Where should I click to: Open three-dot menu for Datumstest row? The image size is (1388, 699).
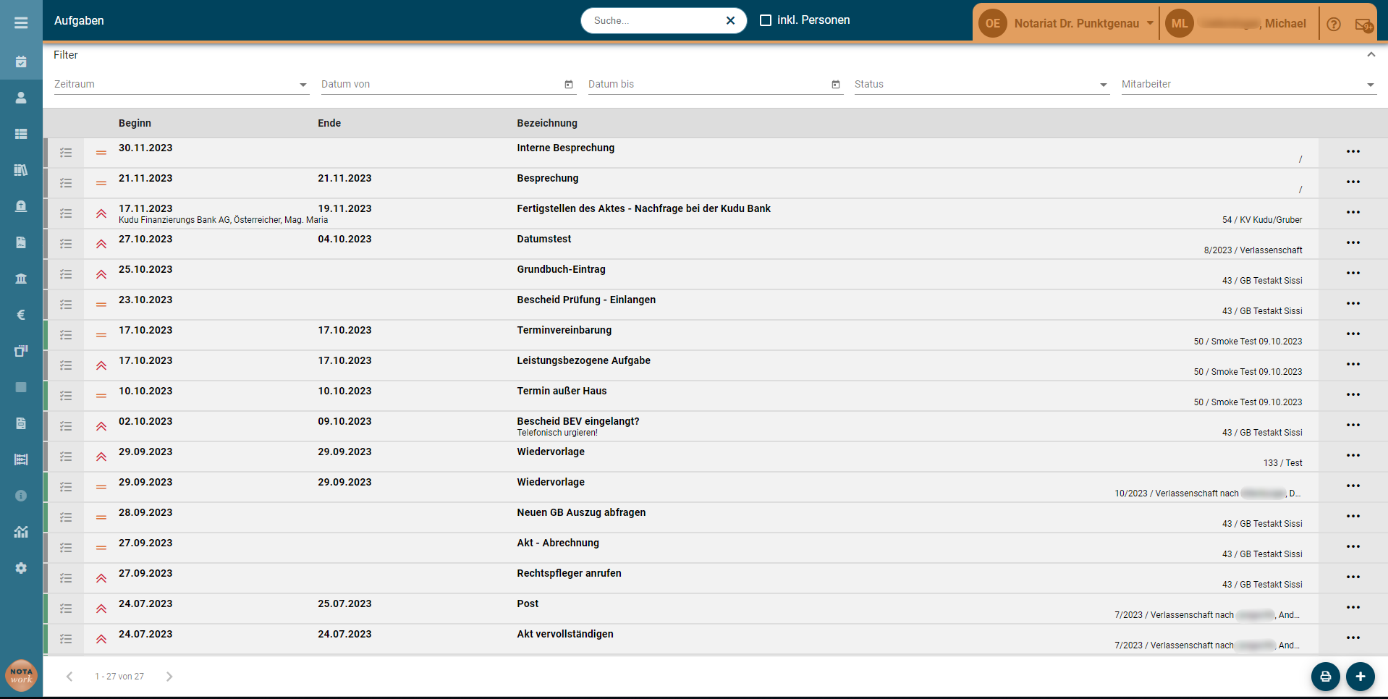1353,243
